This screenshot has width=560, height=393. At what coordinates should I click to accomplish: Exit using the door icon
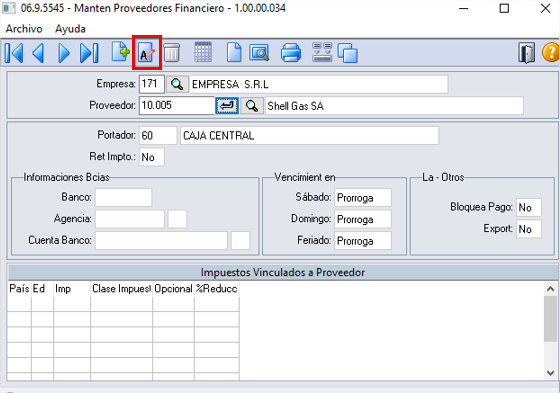tap(526, 53)
